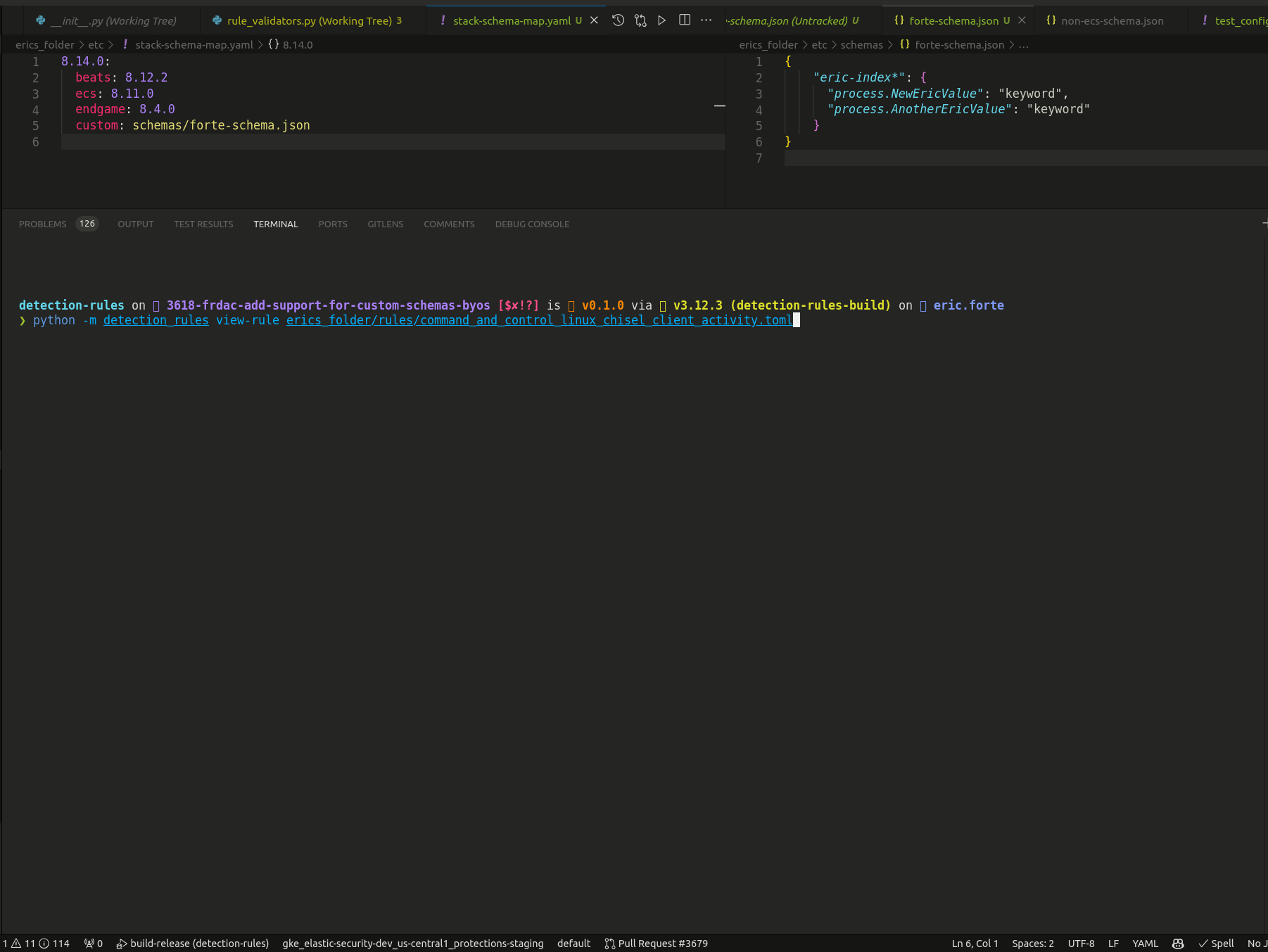
Task: Open file history timeline icon
Action: pos(618,20)
